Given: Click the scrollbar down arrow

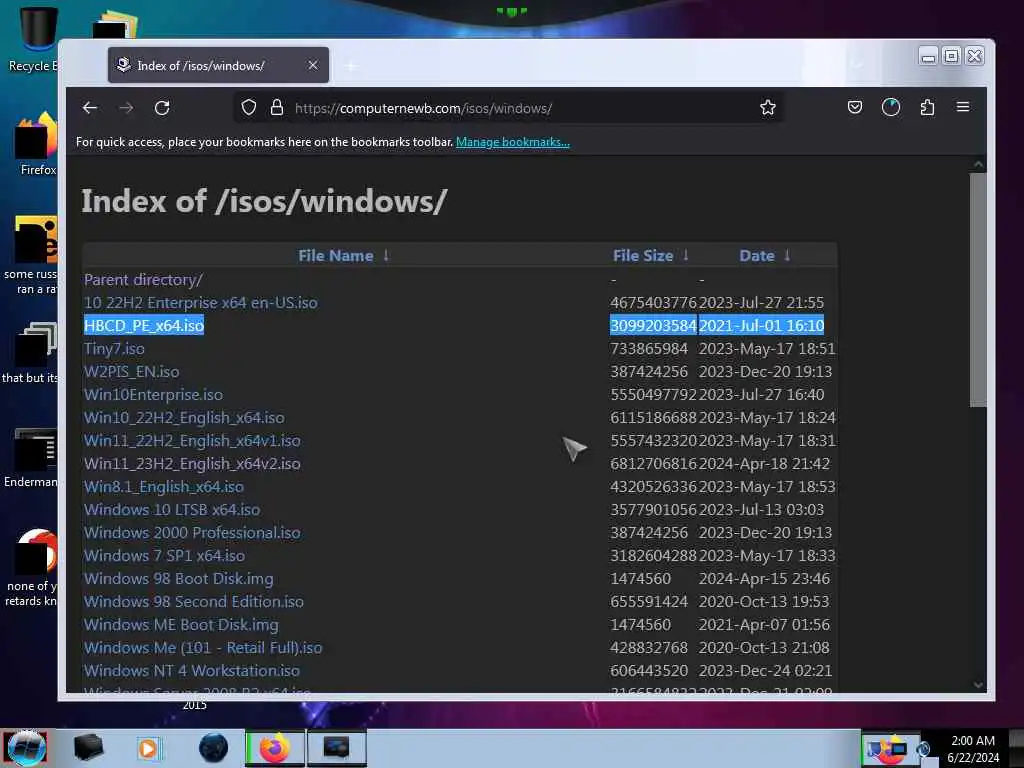Looking at the screenshot, I should (x=978, y=684).
